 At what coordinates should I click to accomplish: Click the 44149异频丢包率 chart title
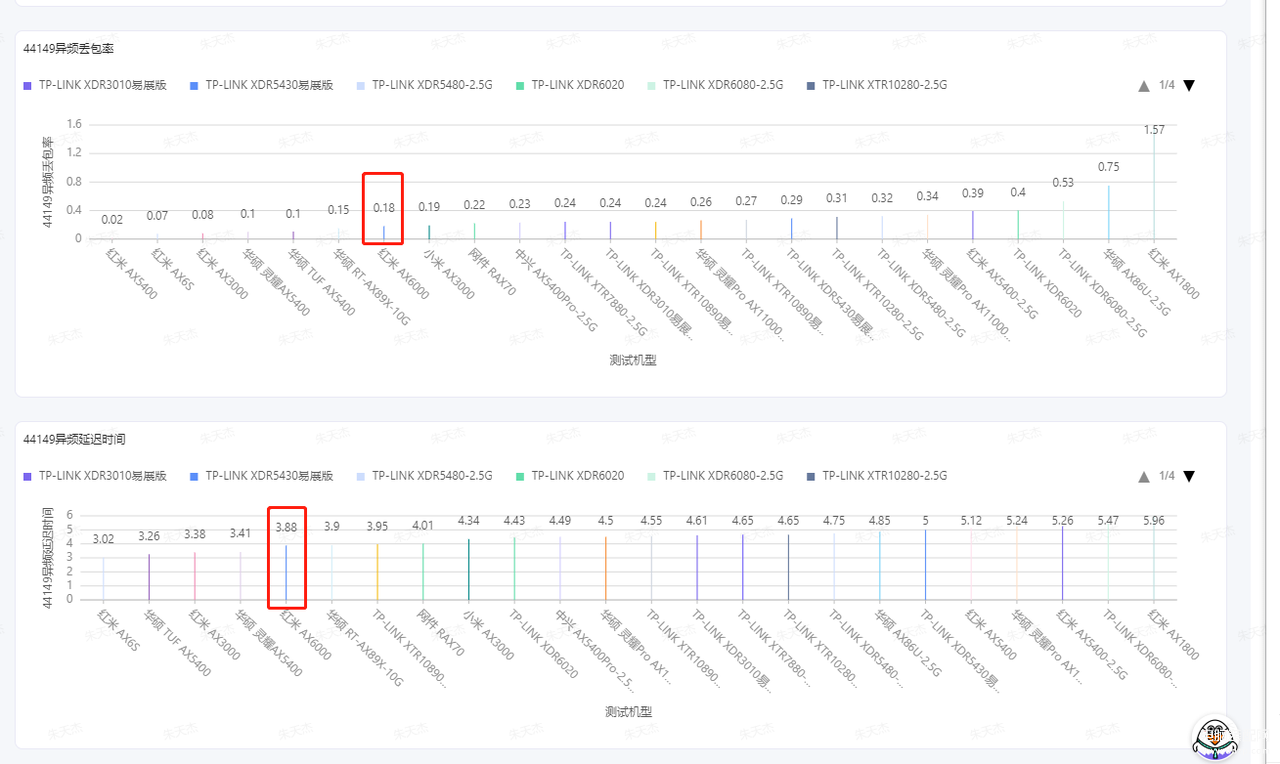[69, 48]
